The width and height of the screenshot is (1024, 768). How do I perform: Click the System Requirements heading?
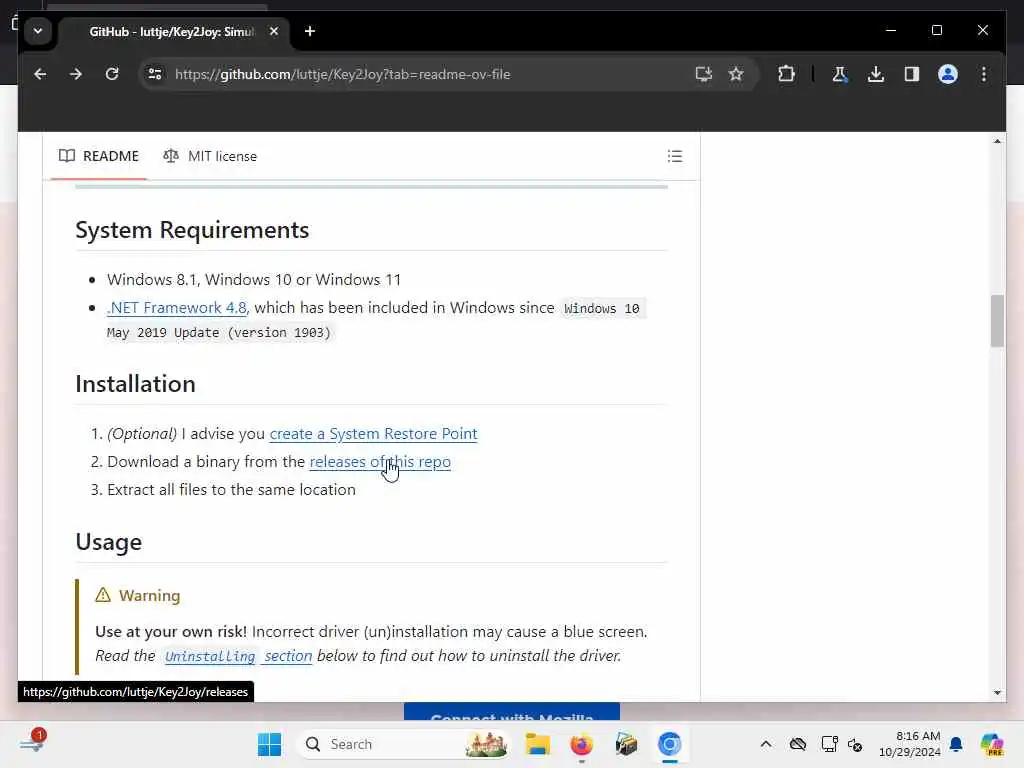192,230
